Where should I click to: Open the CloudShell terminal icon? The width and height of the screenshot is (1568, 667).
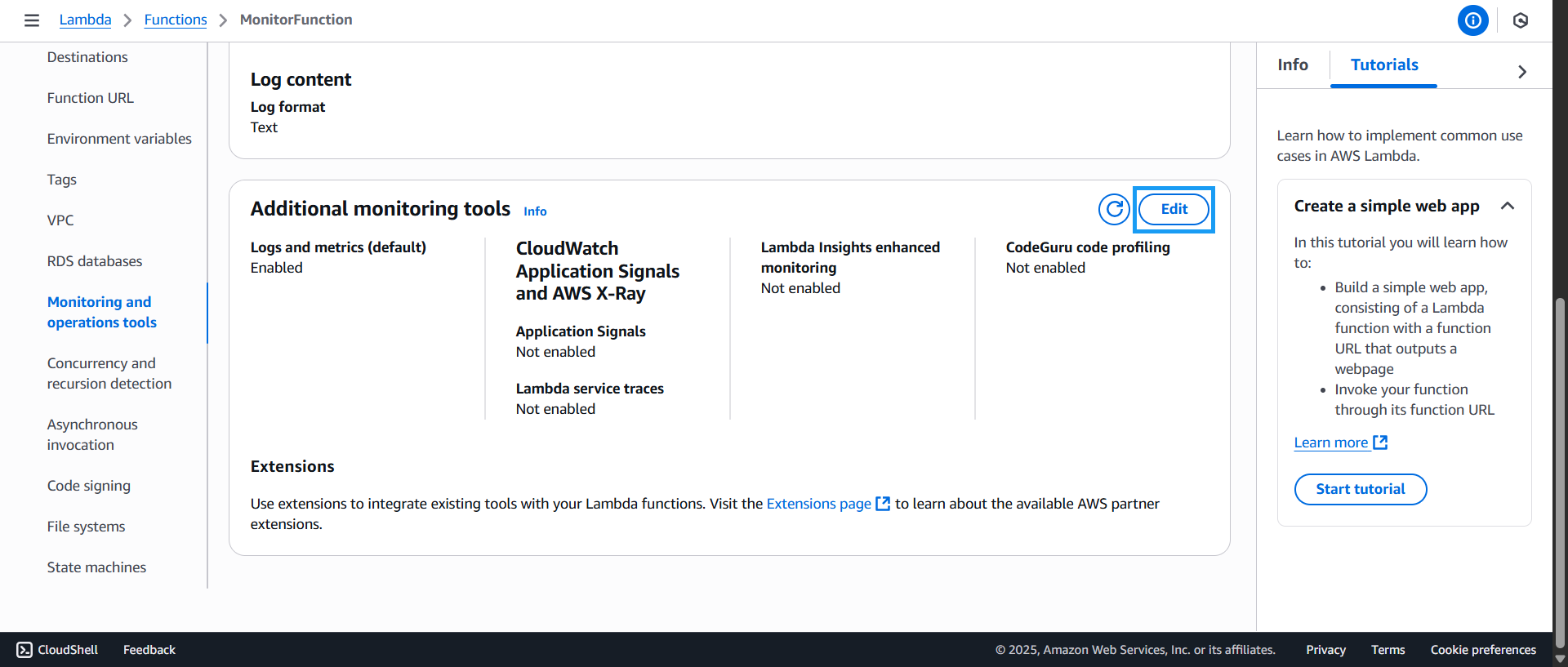(x=24, y=650)
